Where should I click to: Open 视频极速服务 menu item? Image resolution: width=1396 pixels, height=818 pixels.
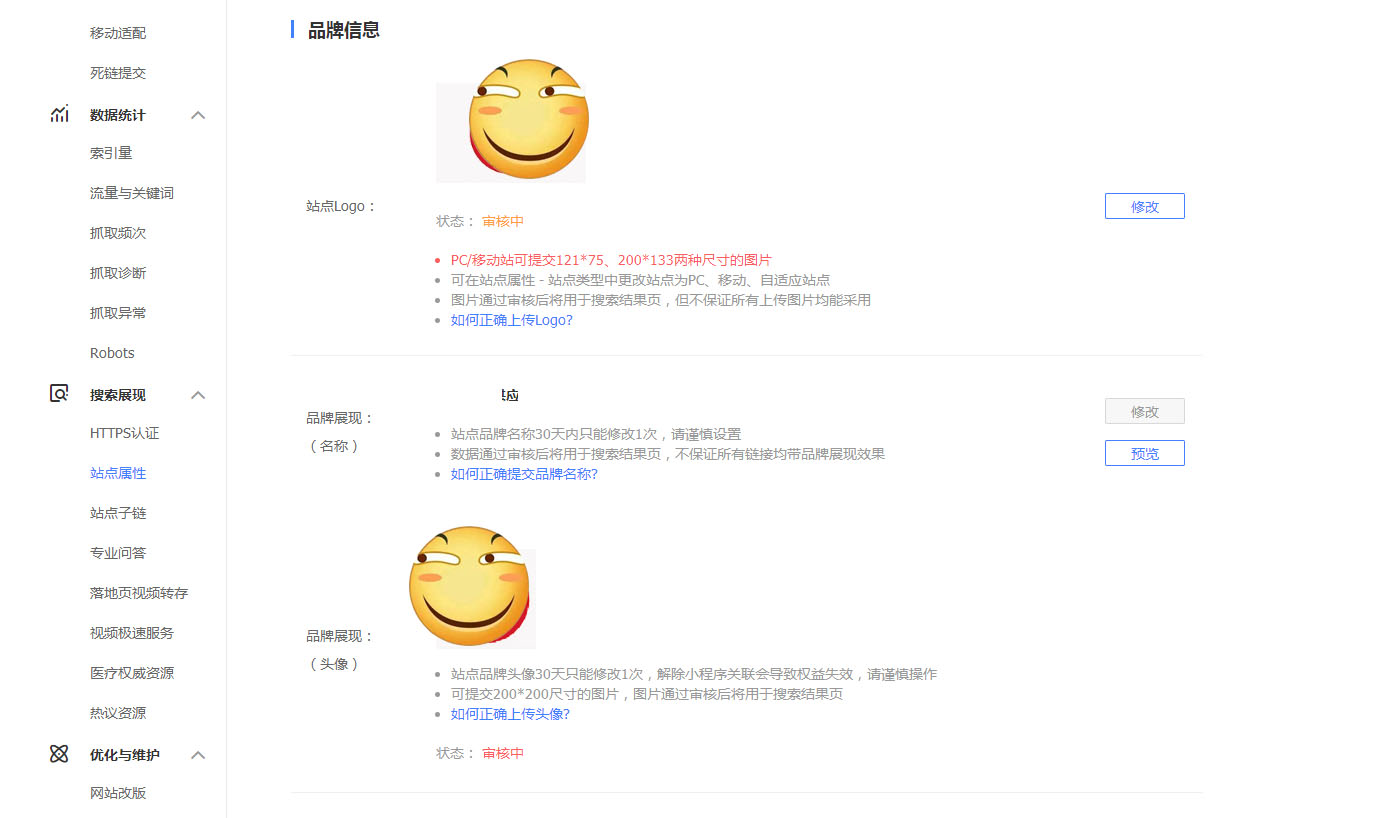coord(132,633)
